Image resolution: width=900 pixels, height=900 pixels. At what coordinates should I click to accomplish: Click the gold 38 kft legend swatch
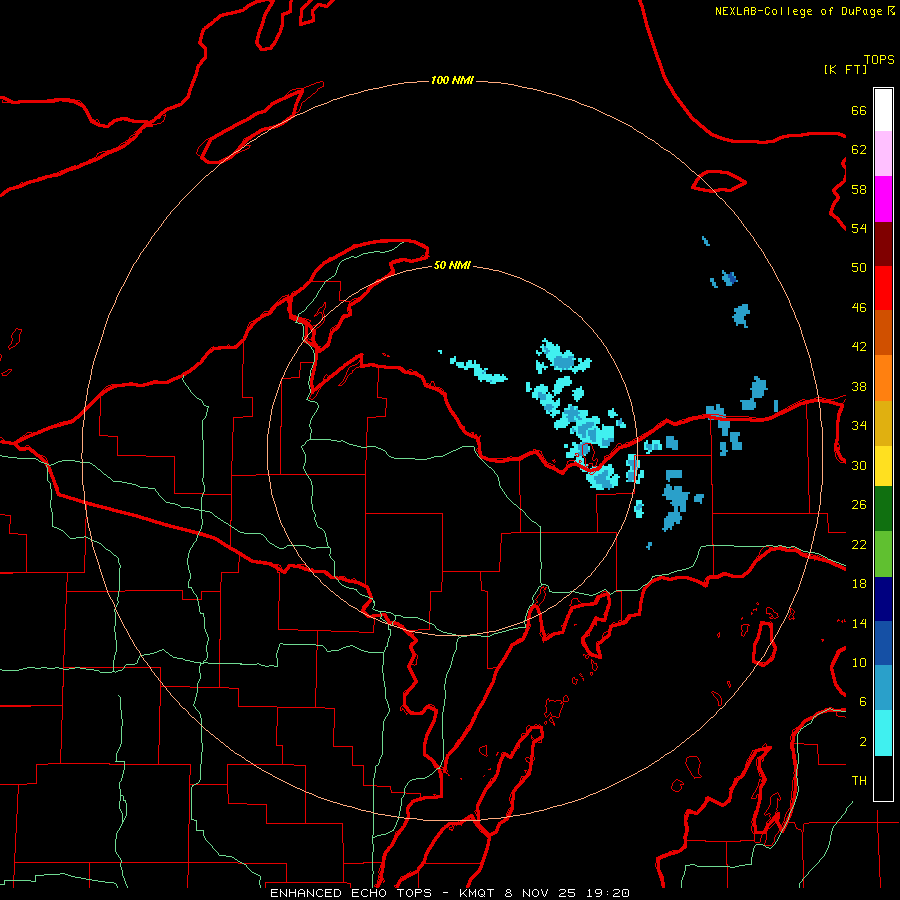(x=883, y=424)
